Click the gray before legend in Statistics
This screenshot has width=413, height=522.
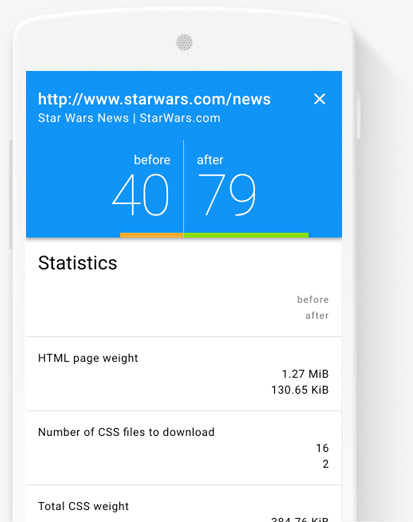(x=313, y=300)
